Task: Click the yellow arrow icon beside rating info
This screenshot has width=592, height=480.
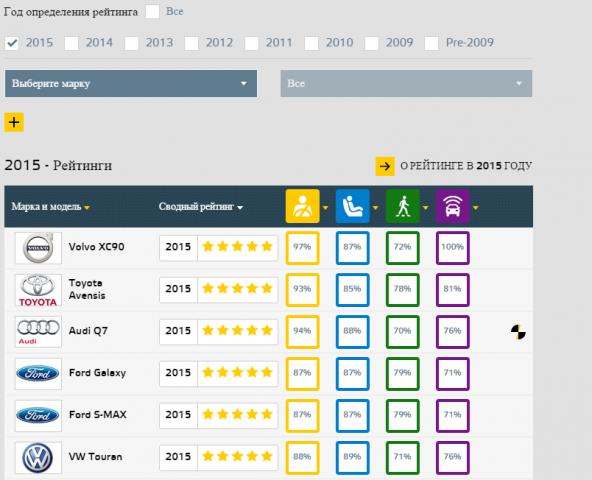Action: point(385,166)
